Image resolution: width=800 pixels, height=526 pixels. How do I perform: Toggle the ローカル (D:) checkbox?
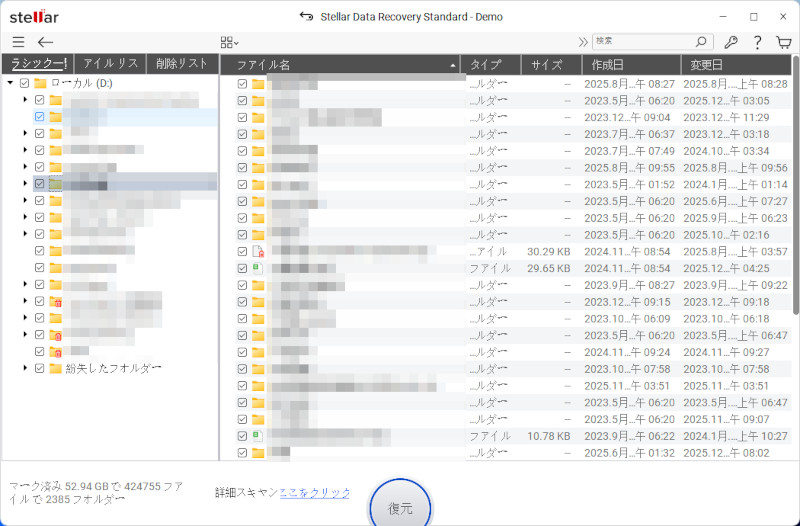pos(24,83)
